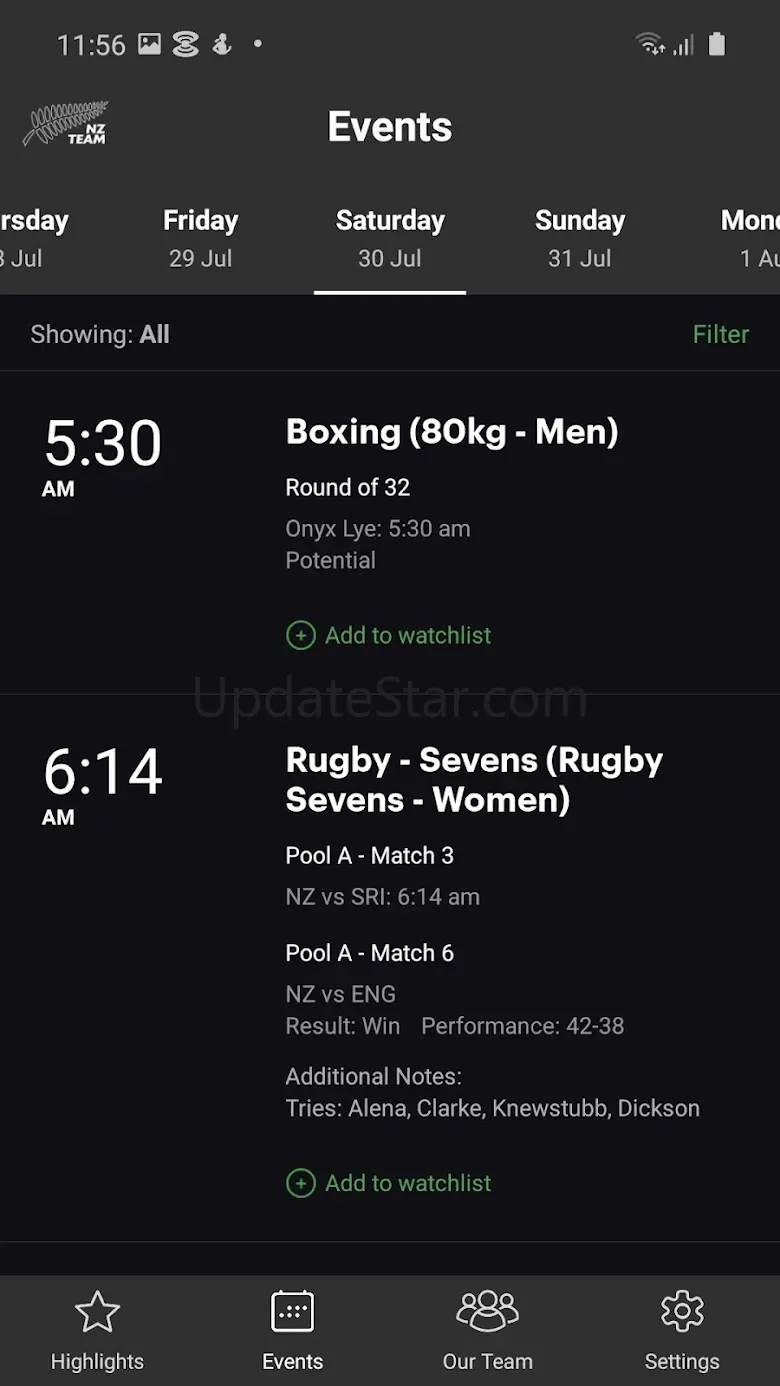The height and width of the screenshot is (1386, 780).
Task: Open the Boxing (80kg - Men) event
Action: 452,432
